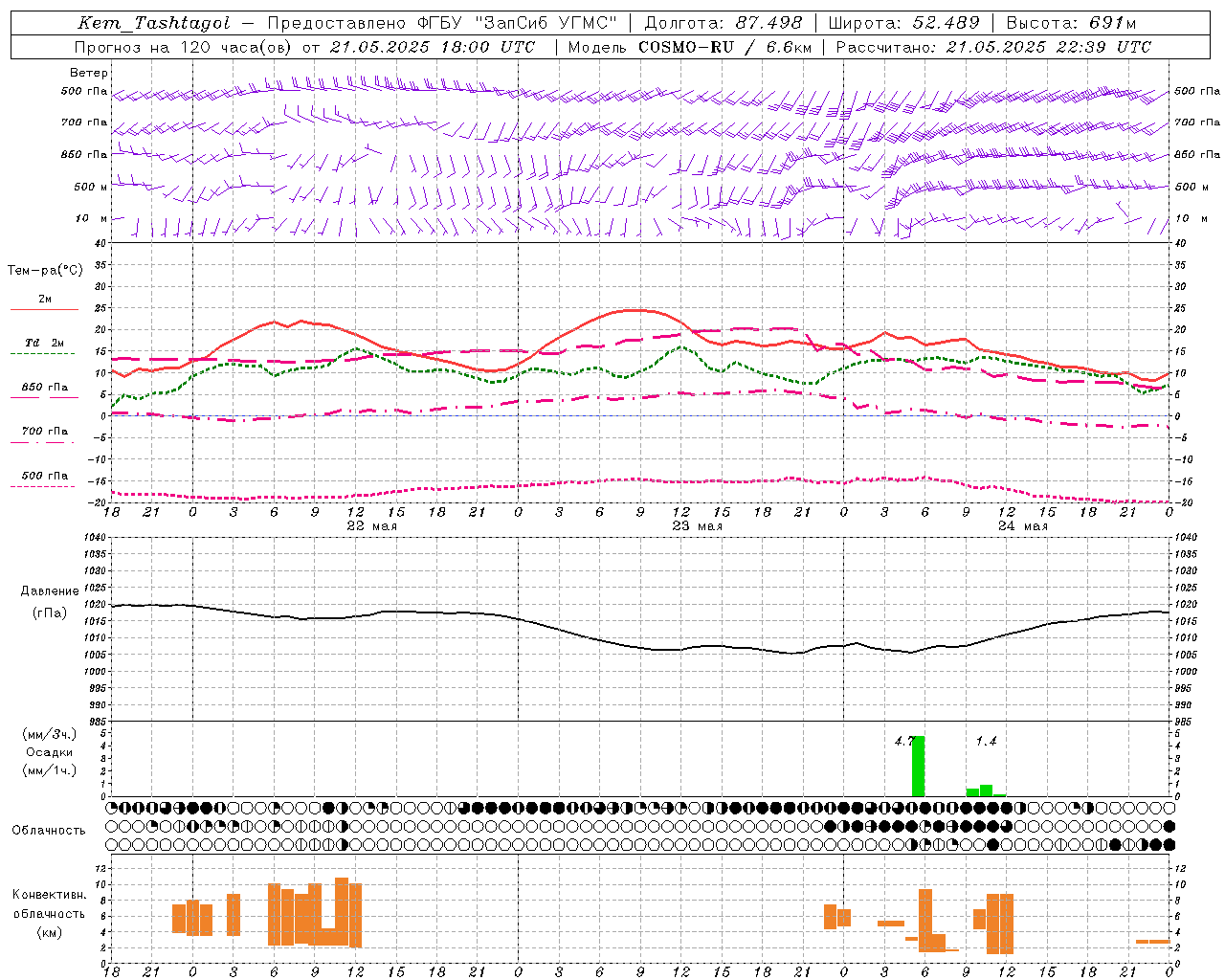The width and height of the screenshot is (1225, 980).
Task: Click the forecast start 21.05.2025 18:00 UTC
Action: pyautogui.click(x=432, y=47)
